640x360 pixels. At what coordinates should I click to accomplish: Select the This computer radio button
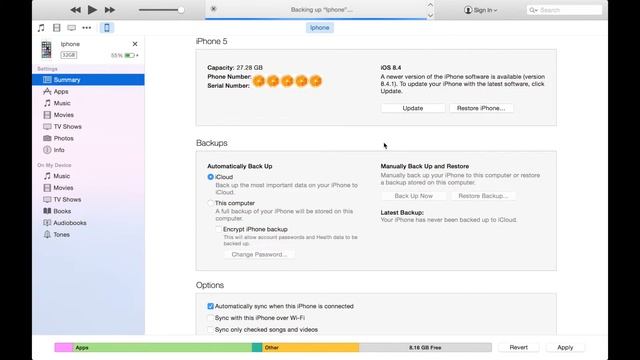pyautogui.click(x=211, y=203)
